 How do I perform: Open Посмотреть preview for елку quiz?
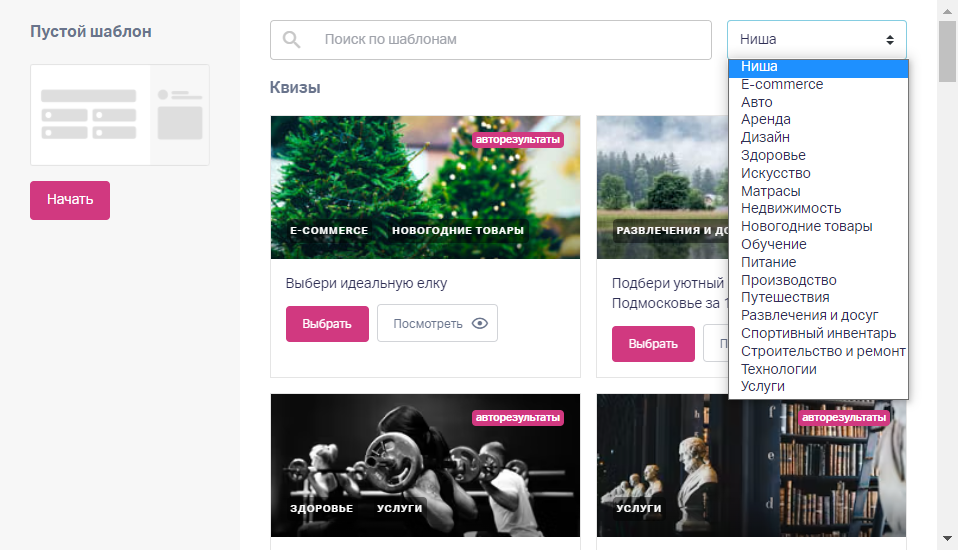point(437,323)
